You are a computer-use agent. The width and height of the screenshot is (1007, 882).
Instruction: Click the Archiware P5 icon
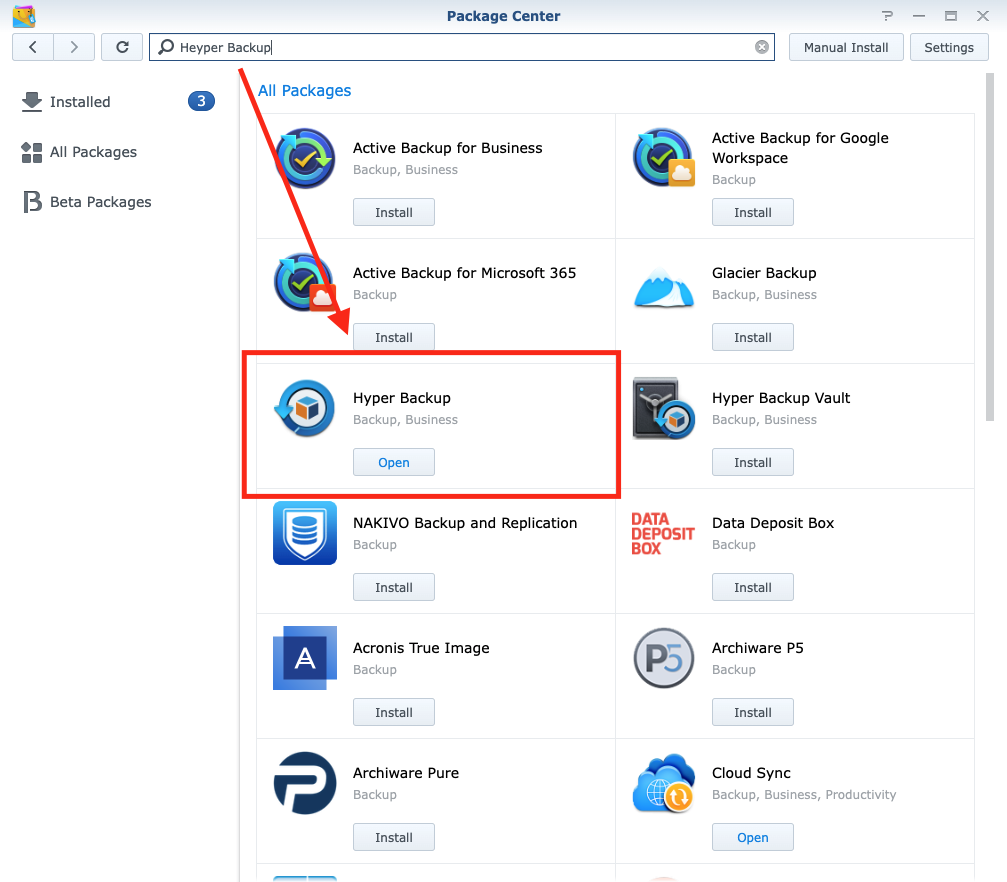(x=663, y=658)
